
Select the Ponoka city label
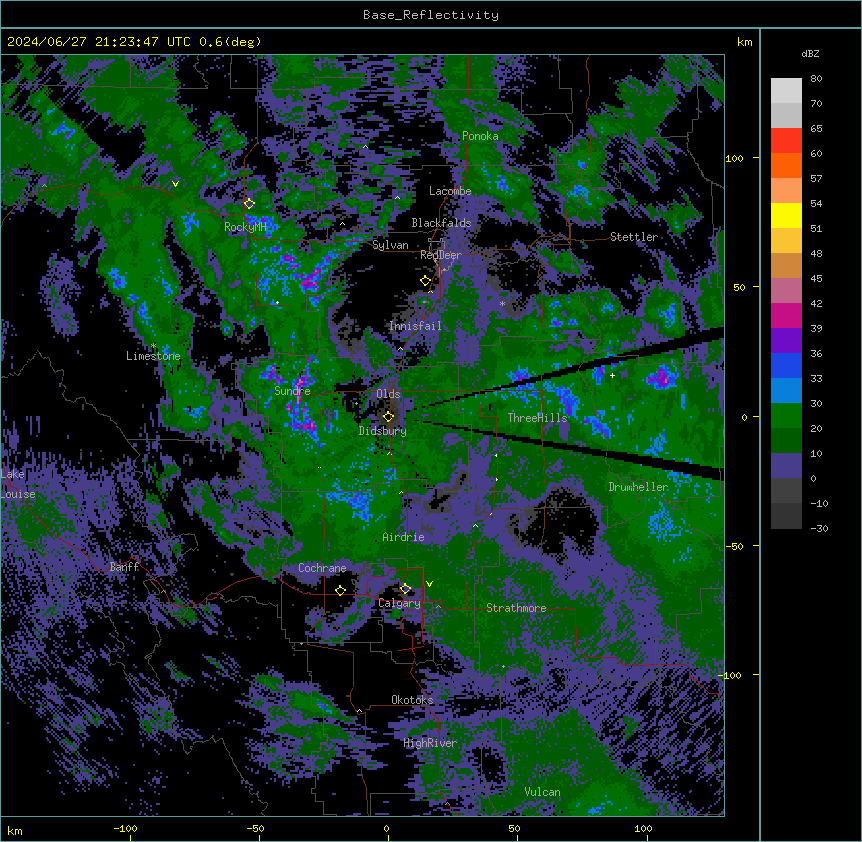tap(480, 136)
